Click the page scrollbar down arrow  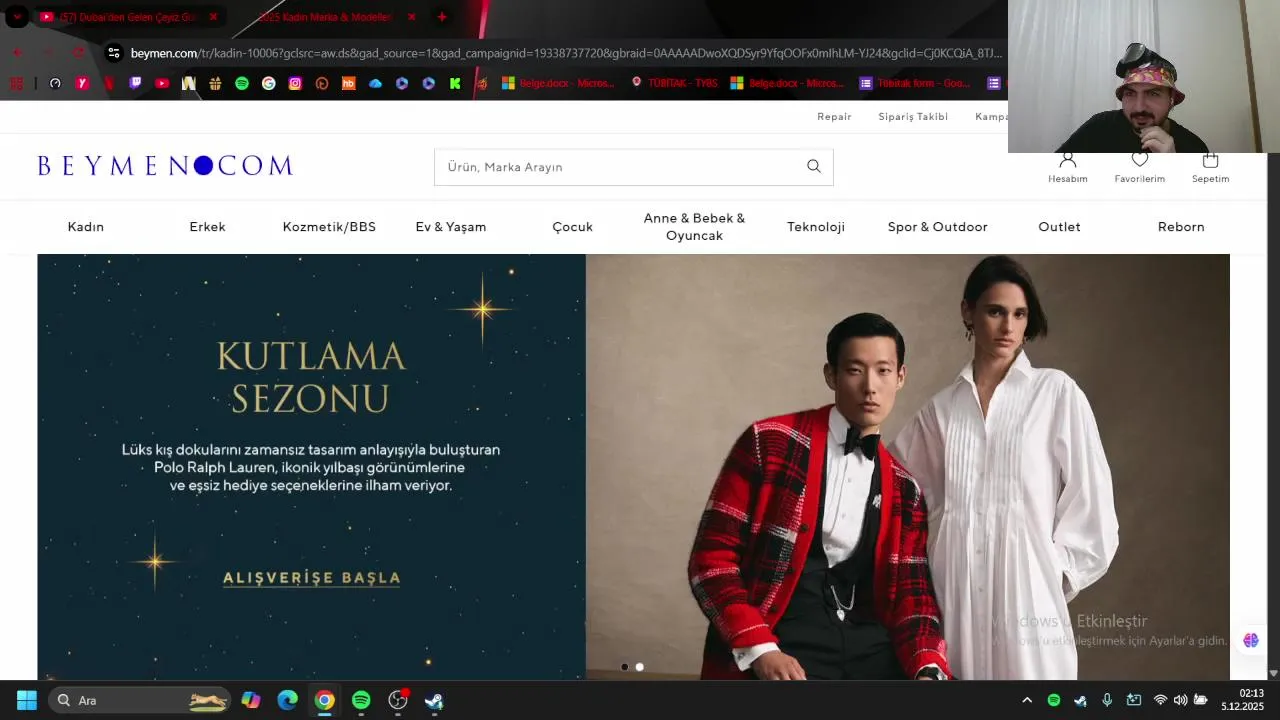click(x=1273, y=673)
